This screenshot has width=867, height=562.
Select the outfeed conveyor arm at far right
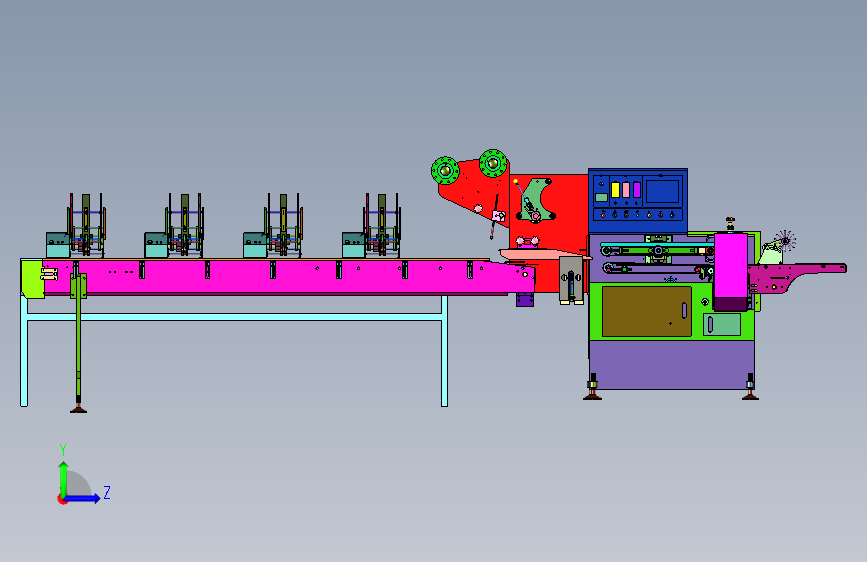pos(797,278)
